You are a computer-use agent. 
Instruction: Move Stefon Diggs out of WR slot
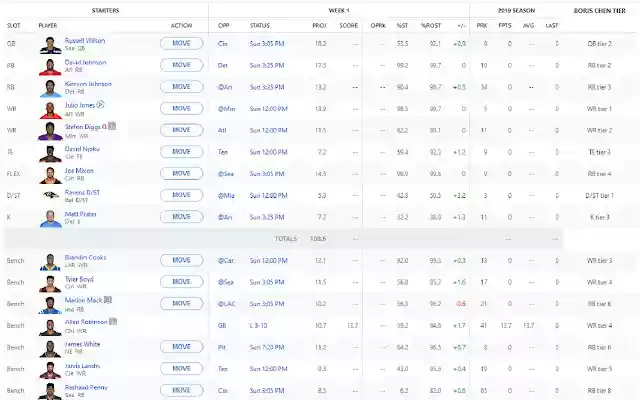(x=182, y=130)
